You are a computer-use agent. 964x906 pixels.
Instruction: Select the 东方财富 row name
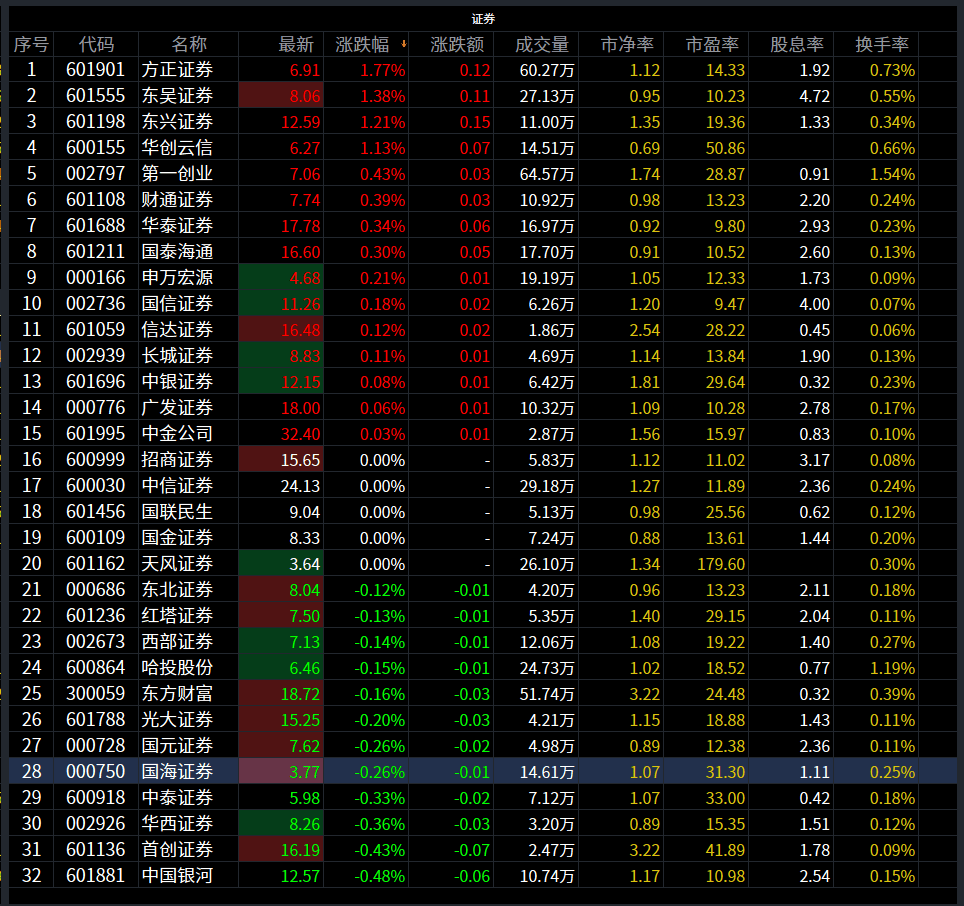(x=177, y=694)
